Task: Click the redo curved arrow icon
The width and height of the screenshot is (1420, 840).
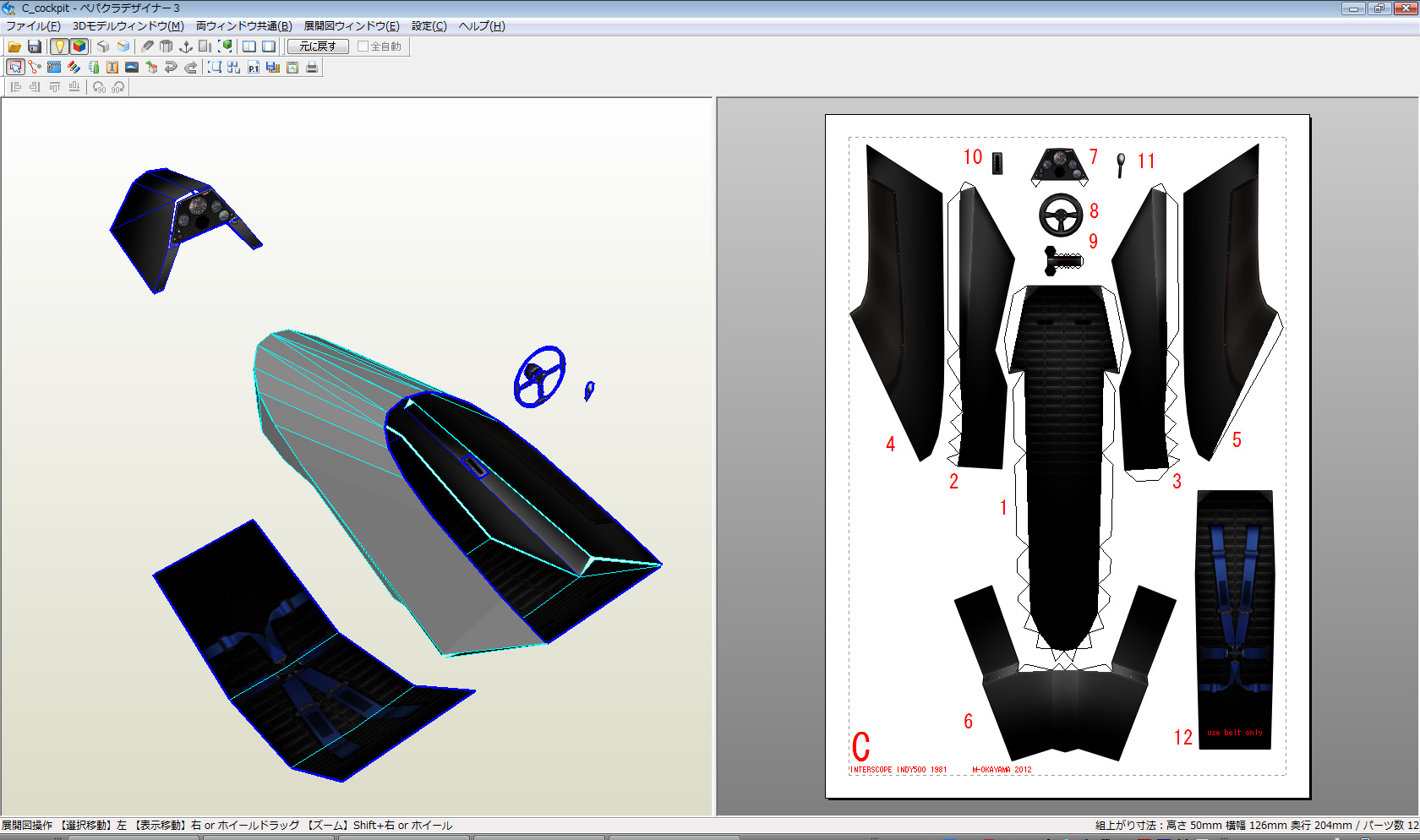Action: 190,67
